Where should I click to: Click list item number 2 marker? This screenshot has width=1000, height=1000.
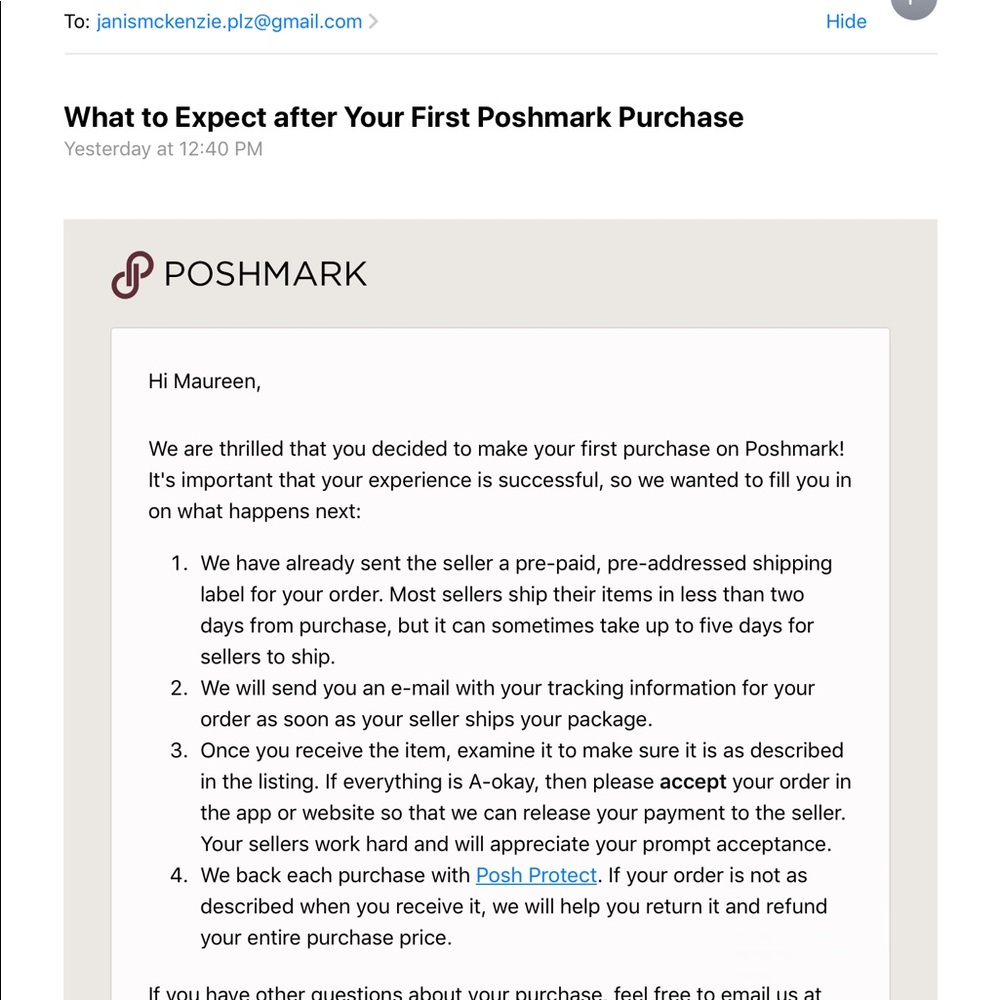coord(179,688)
